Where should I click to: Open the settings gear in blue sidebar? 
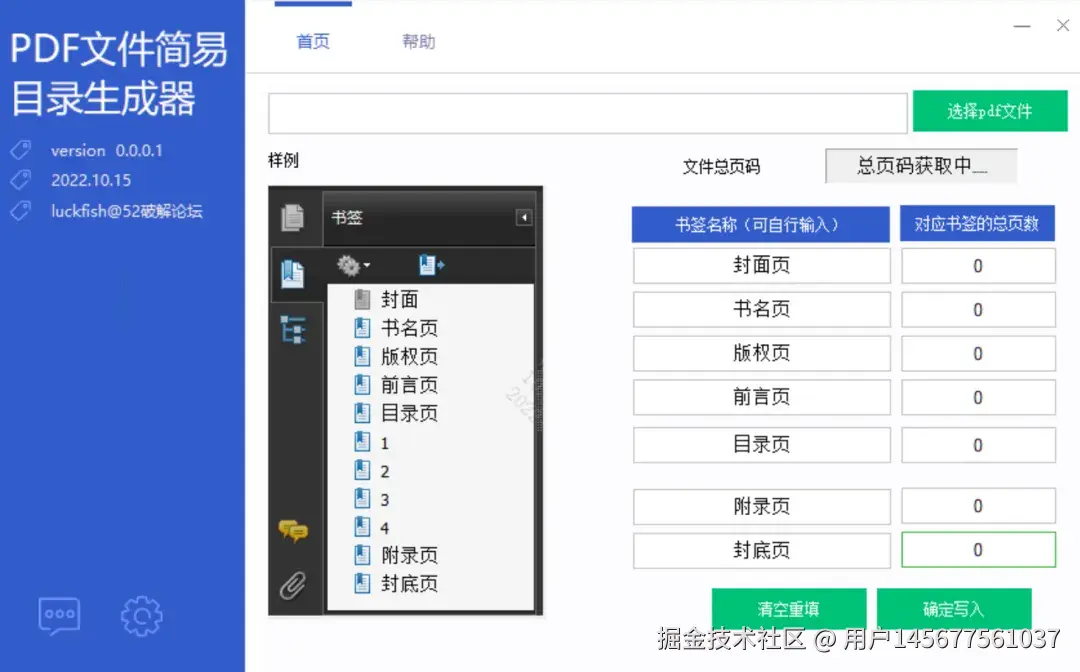(x=141, y=616)
